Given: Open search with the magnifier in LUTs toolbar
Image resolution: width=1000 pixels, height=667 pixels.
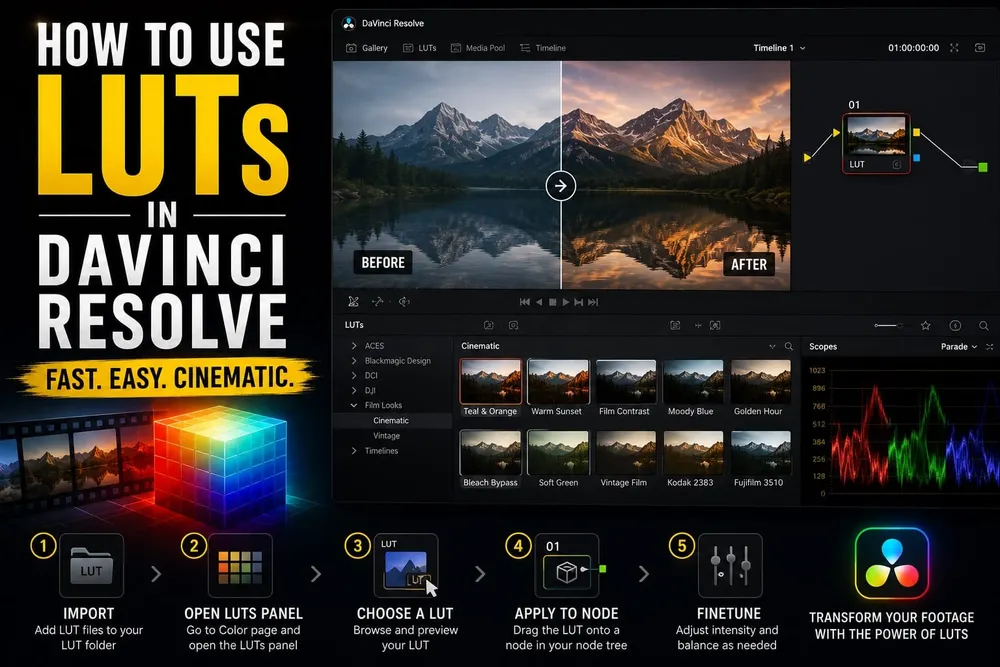Looking at the screenshot, I should click(984, 325).
